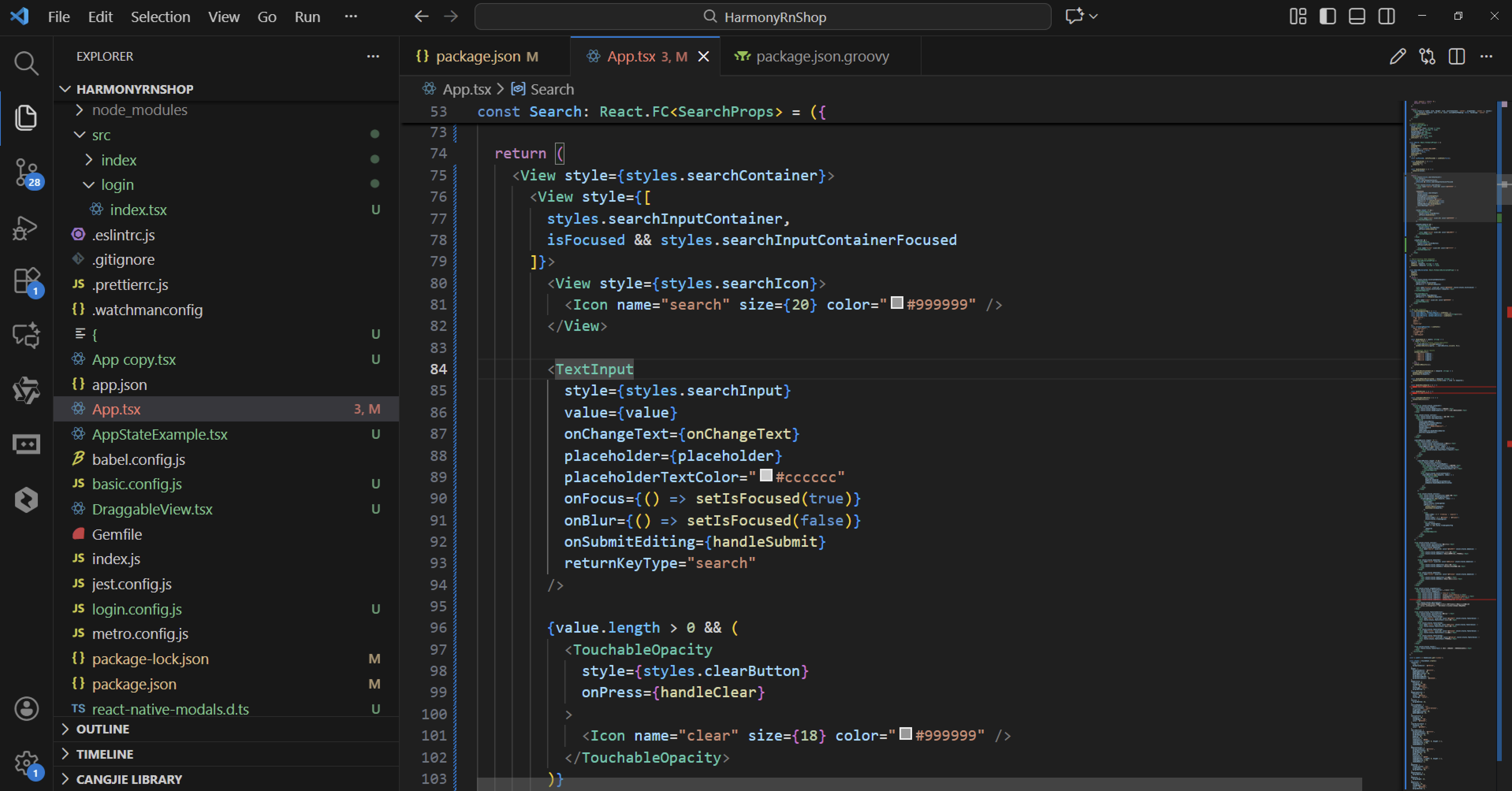Toggle Primary Side Bar visibility
Screen dimensions: 1512x791
click(1328, 17)
